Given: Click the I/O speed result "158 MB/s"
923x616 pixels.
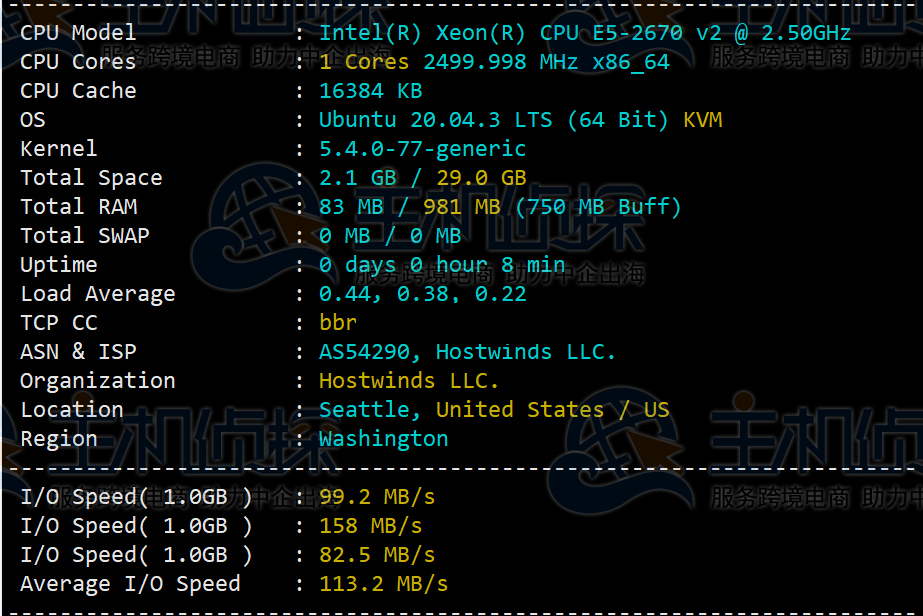Looking at the screenshot, I should (370, 526).
